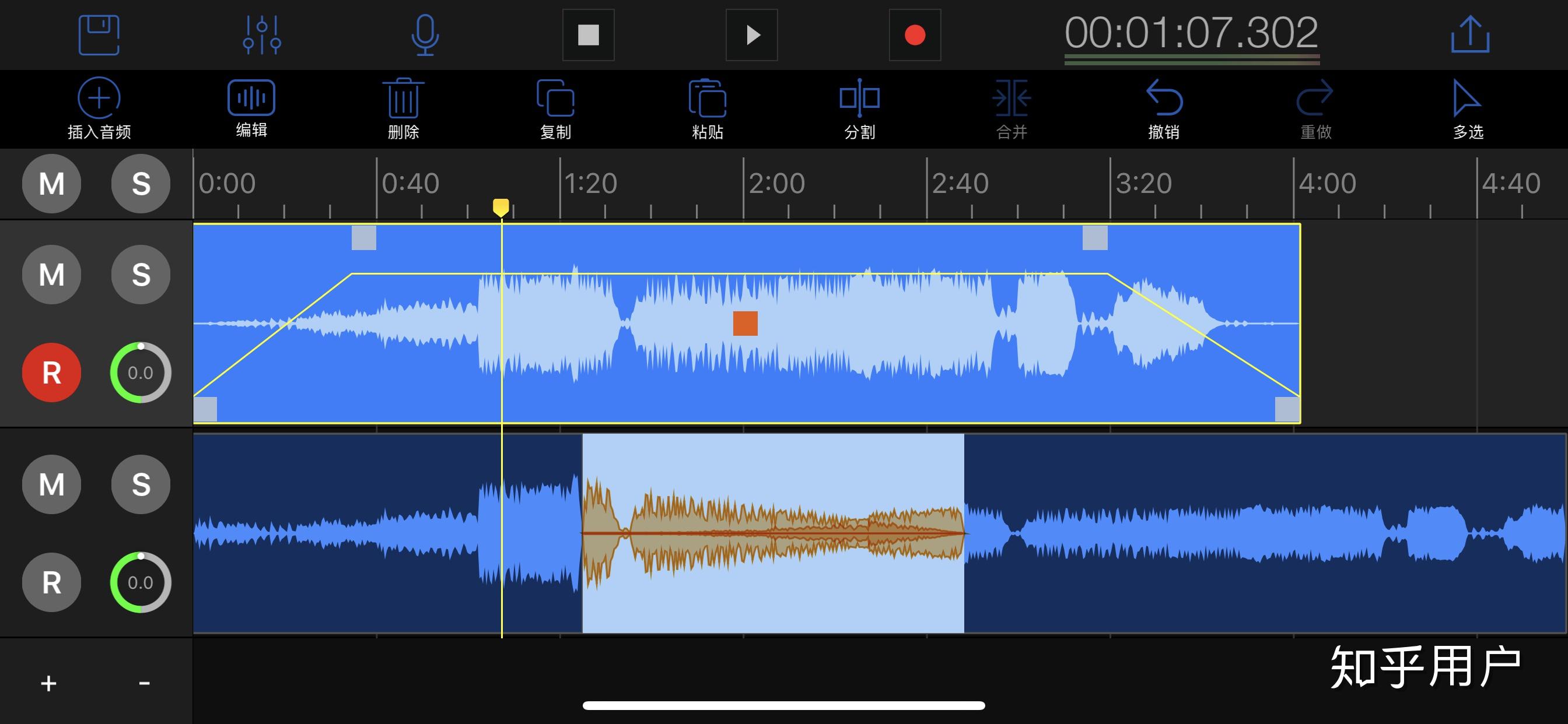Tap the save project floppy disk icon
The width and height of the screenshot is (1568, 724).
(99, 36)
